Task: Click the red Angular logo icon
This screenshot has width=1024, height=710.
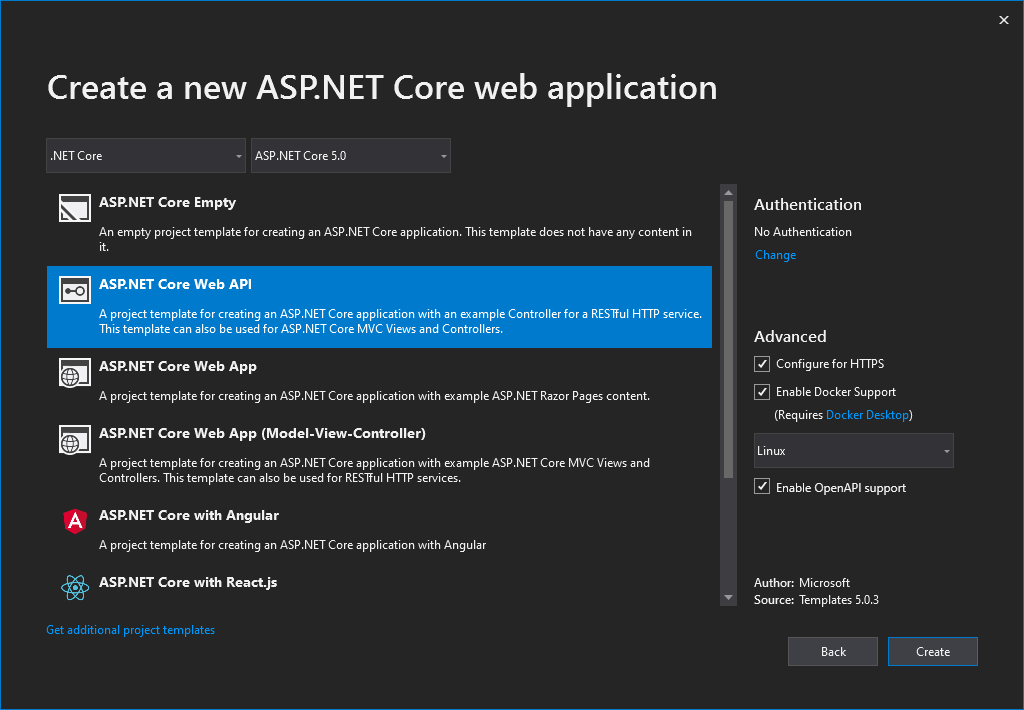Action: [75, 521]
